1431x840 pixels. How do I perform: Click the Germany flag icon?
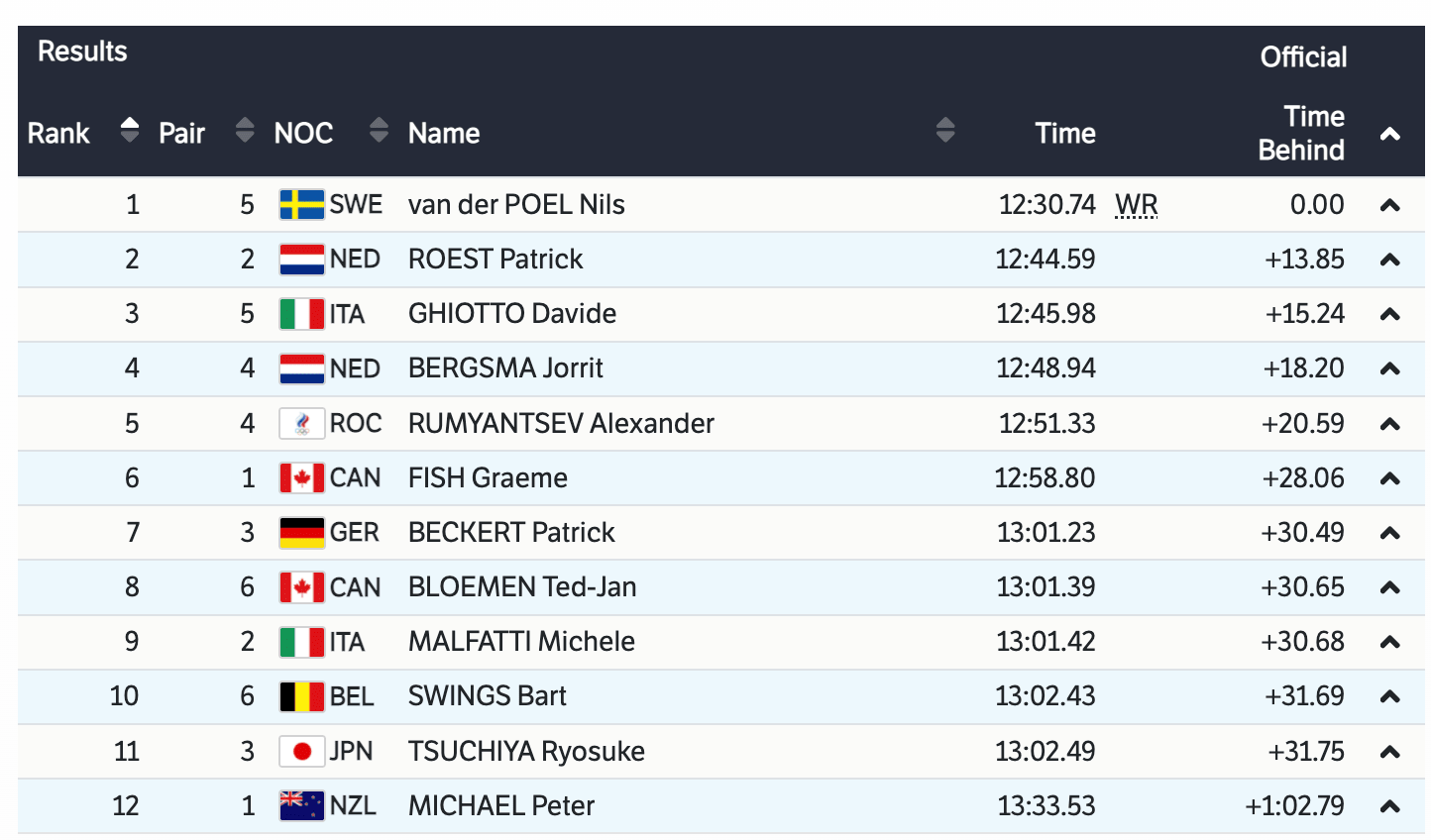[301, 533]
